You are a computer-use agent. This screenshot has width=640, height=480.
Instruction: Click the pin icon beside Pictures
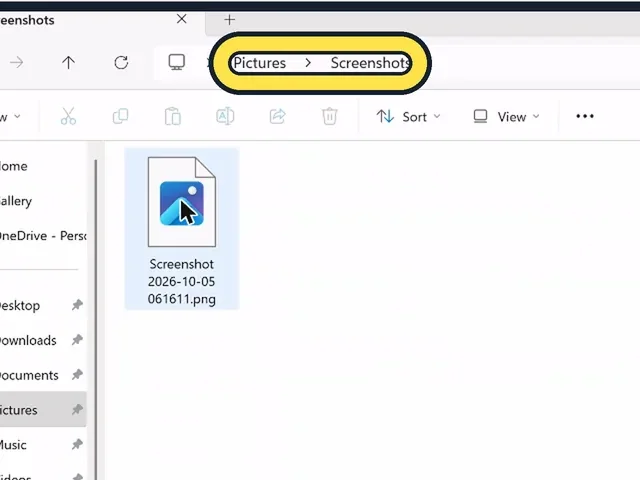point(77,409)
